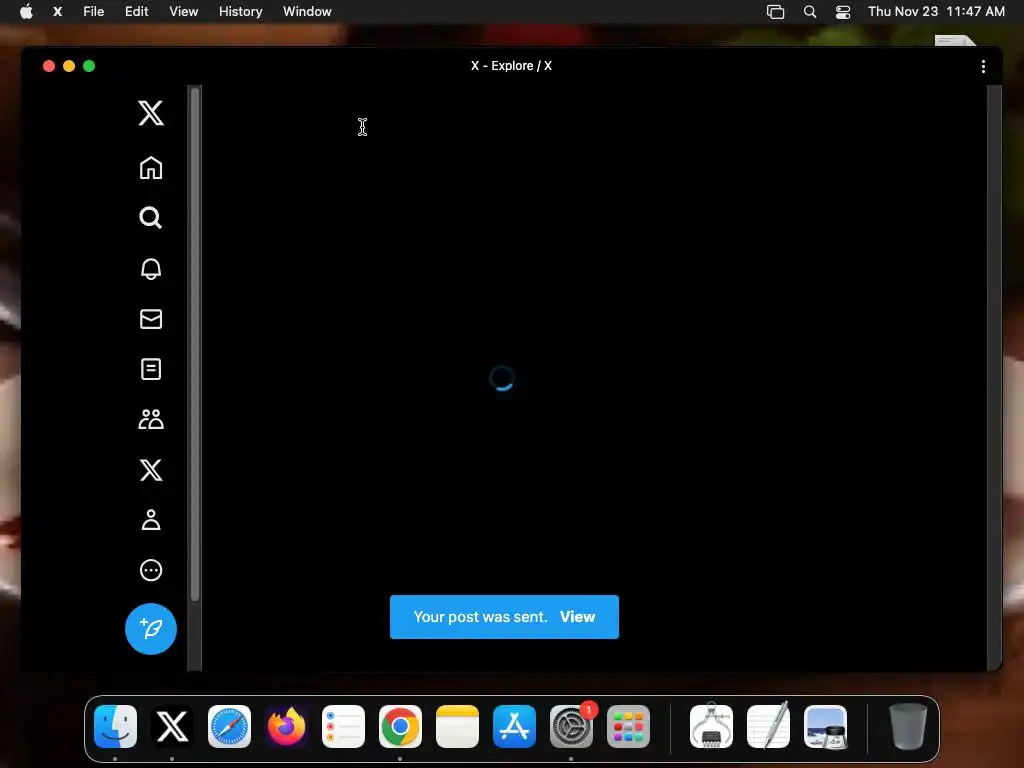Open Lists icon in sidebar

pyautogui.click(x=151, y=369)
